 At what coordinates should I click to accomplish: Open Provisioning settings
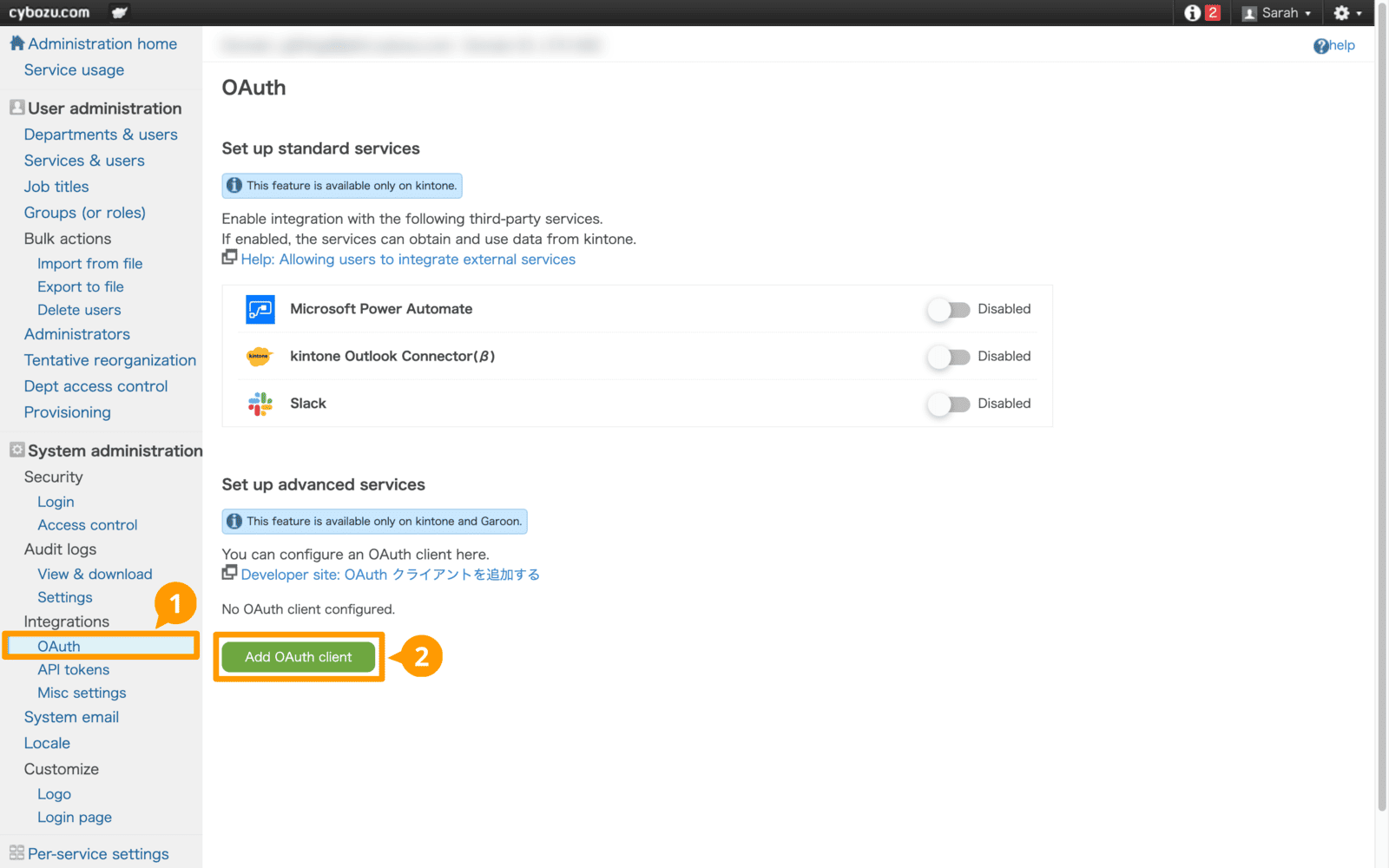click(68, 411)
